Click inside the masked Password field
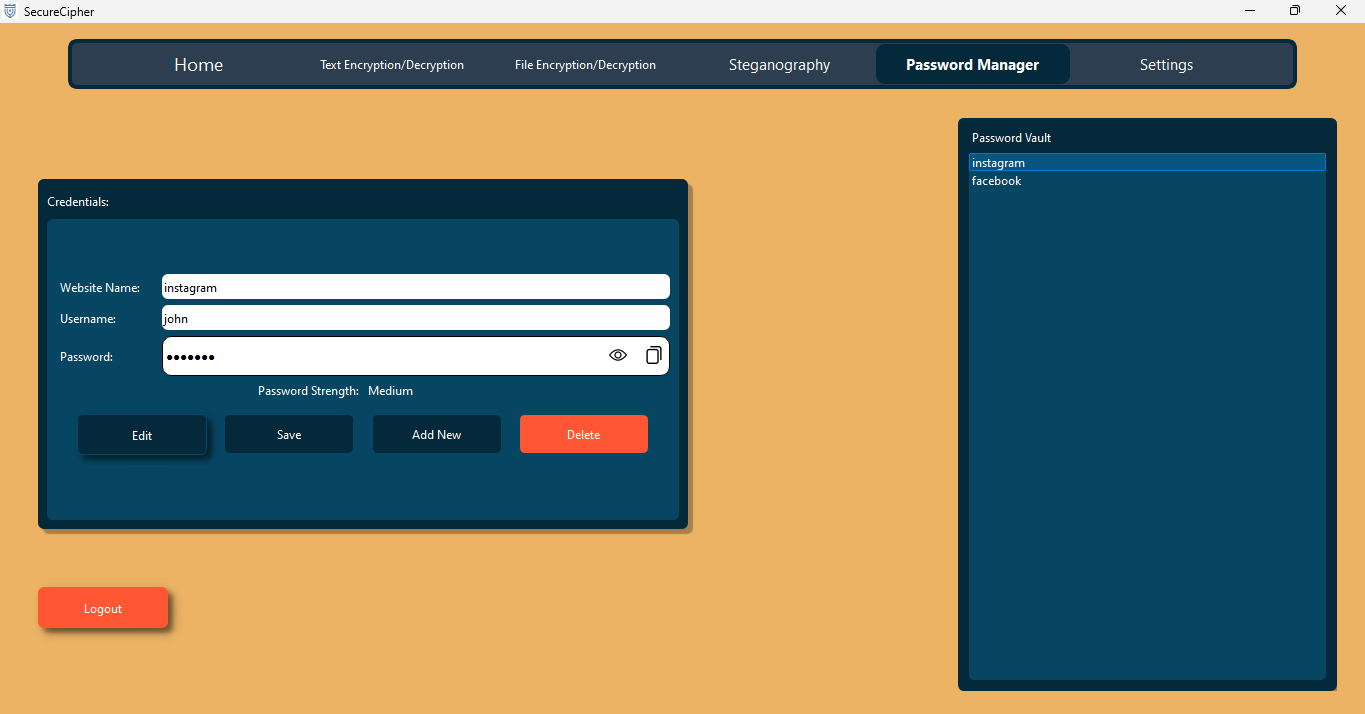Viewport: 1365px width, 714px height. tap(380, 356)
